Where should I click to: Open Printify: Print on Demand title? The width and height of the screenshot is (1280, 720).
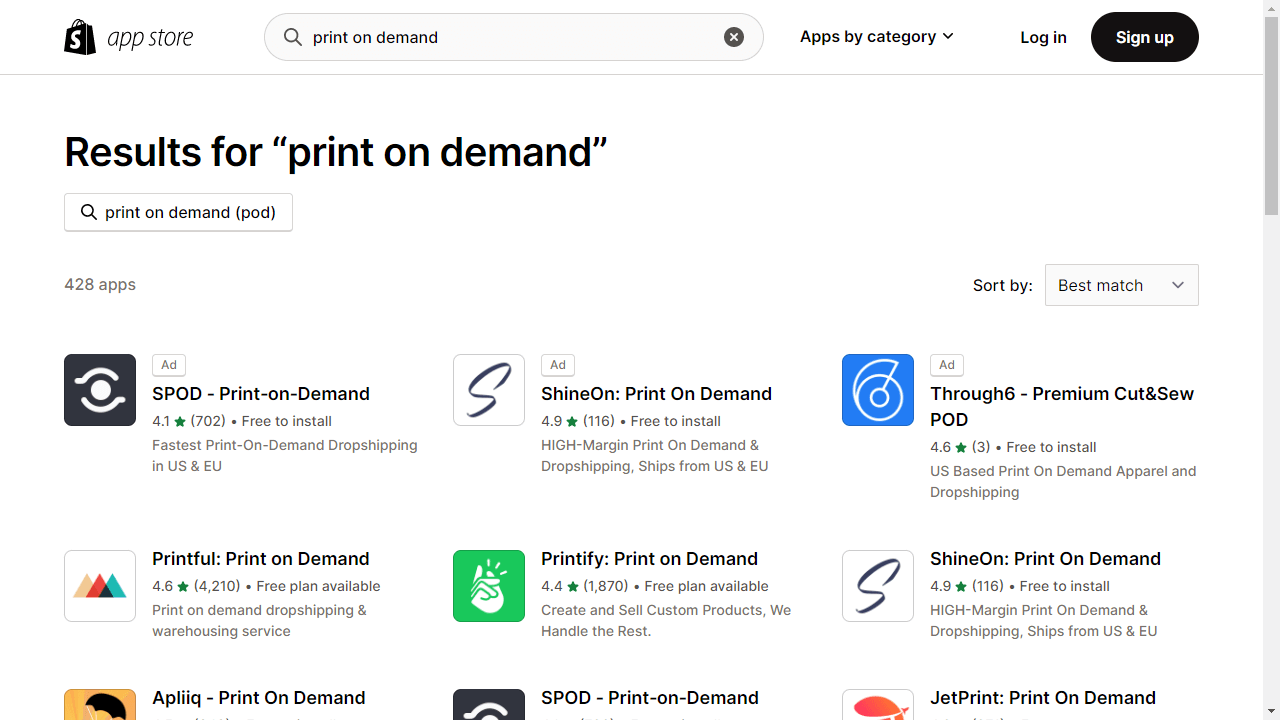click(x=649, y=559)
